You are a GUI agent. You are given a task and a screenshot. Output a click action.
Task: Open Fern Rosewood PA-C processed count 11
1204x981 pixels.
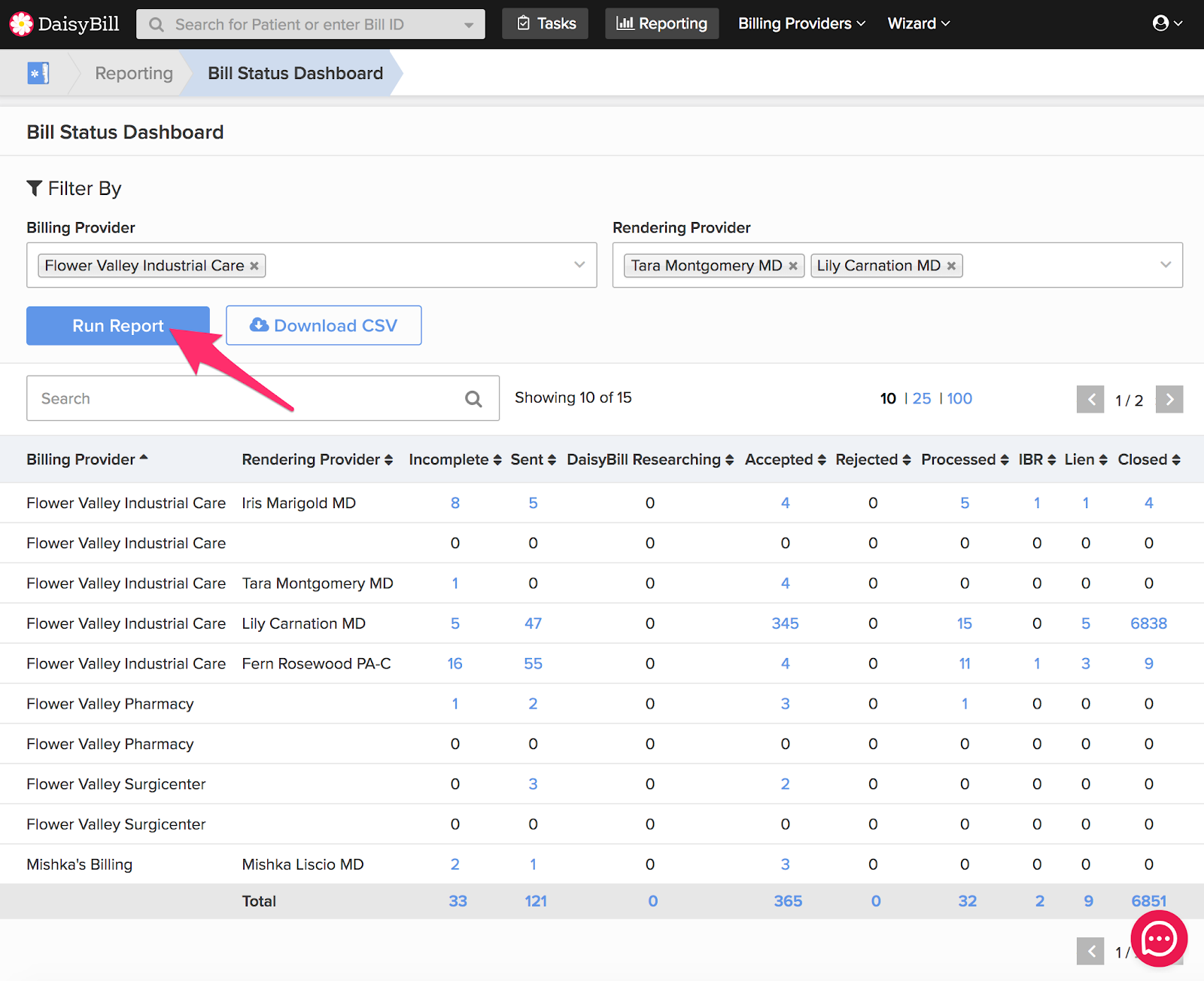[x=965, y=663]
